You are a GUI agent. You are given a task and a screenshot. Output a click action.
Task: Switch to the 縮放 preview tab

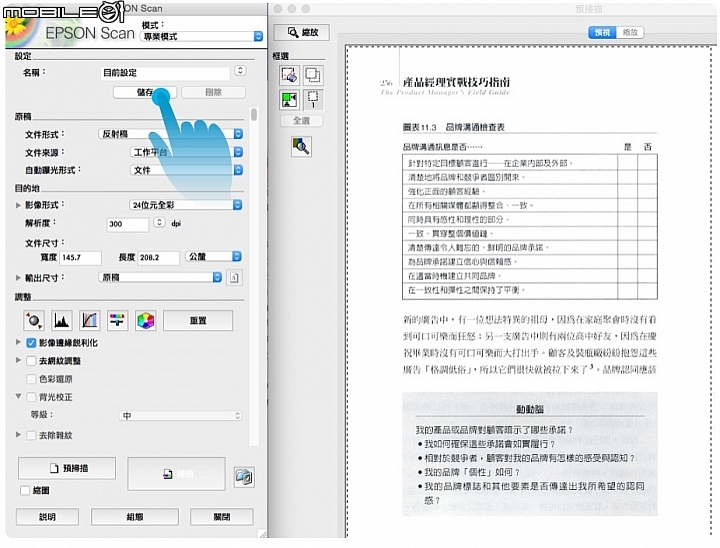[630, 32]
